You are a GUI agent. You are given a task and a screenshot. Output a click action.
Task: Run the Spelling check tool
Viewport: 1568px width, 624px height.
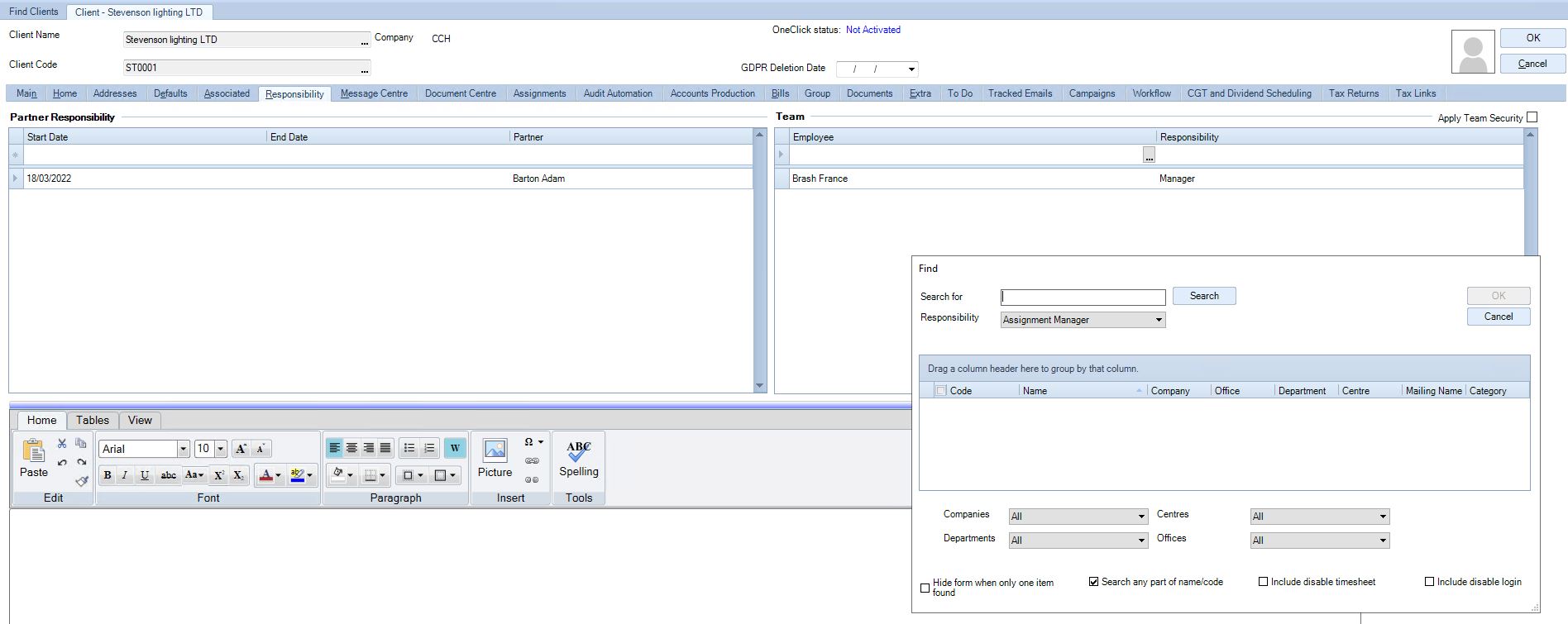click(x=579, y=458)
